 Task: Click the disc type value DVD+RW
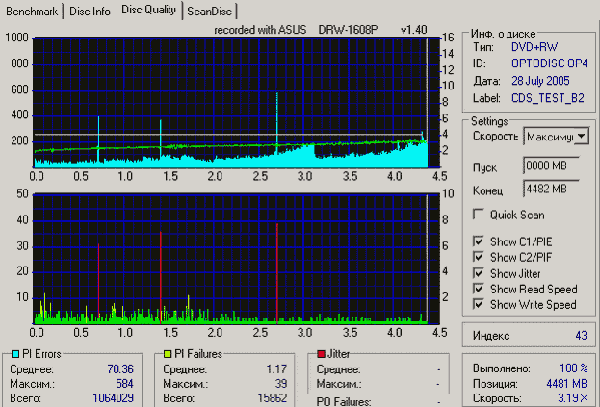[x=535, y=47]
